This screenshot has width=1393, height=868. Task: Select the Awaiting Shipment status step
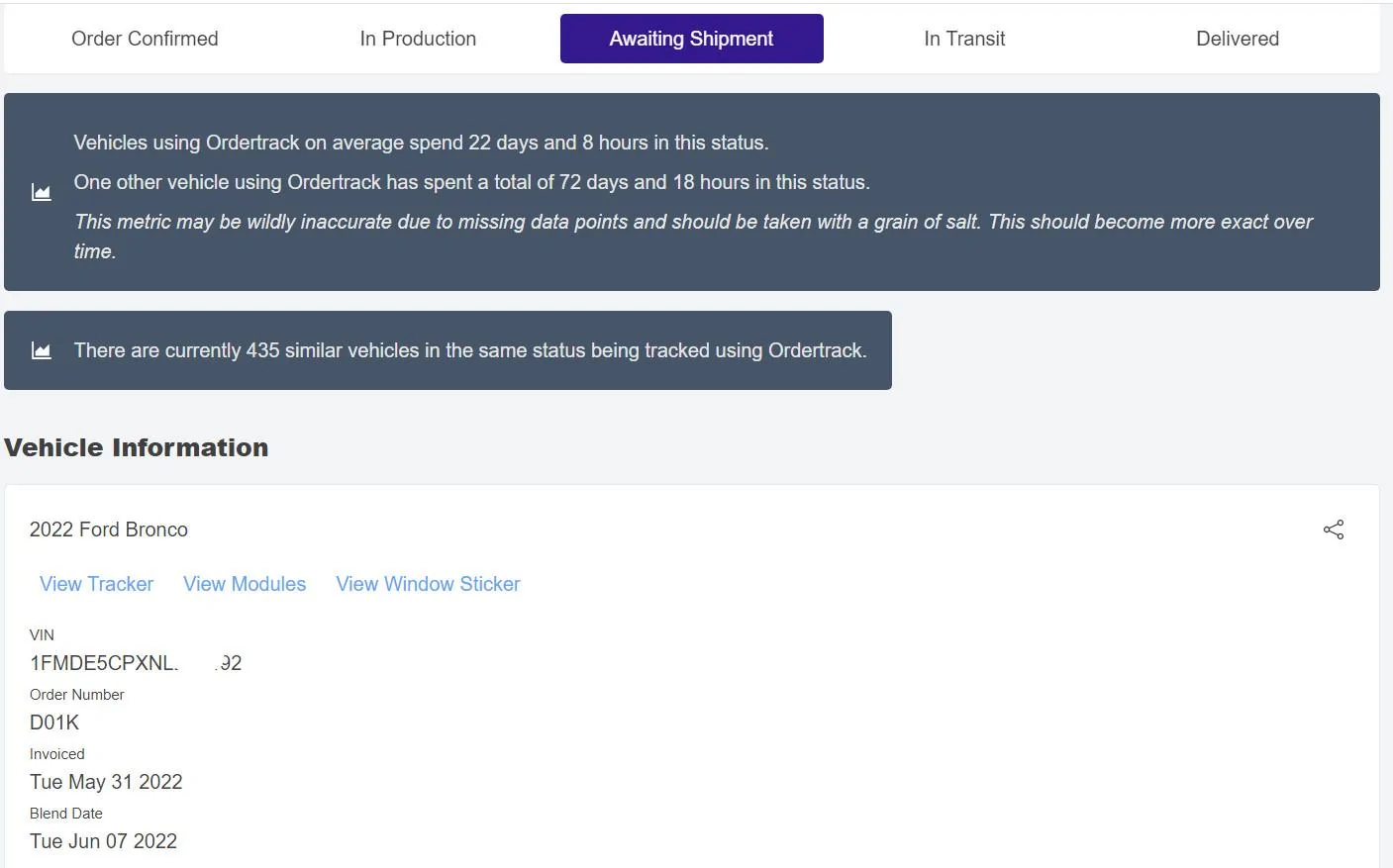click(692, 39)
